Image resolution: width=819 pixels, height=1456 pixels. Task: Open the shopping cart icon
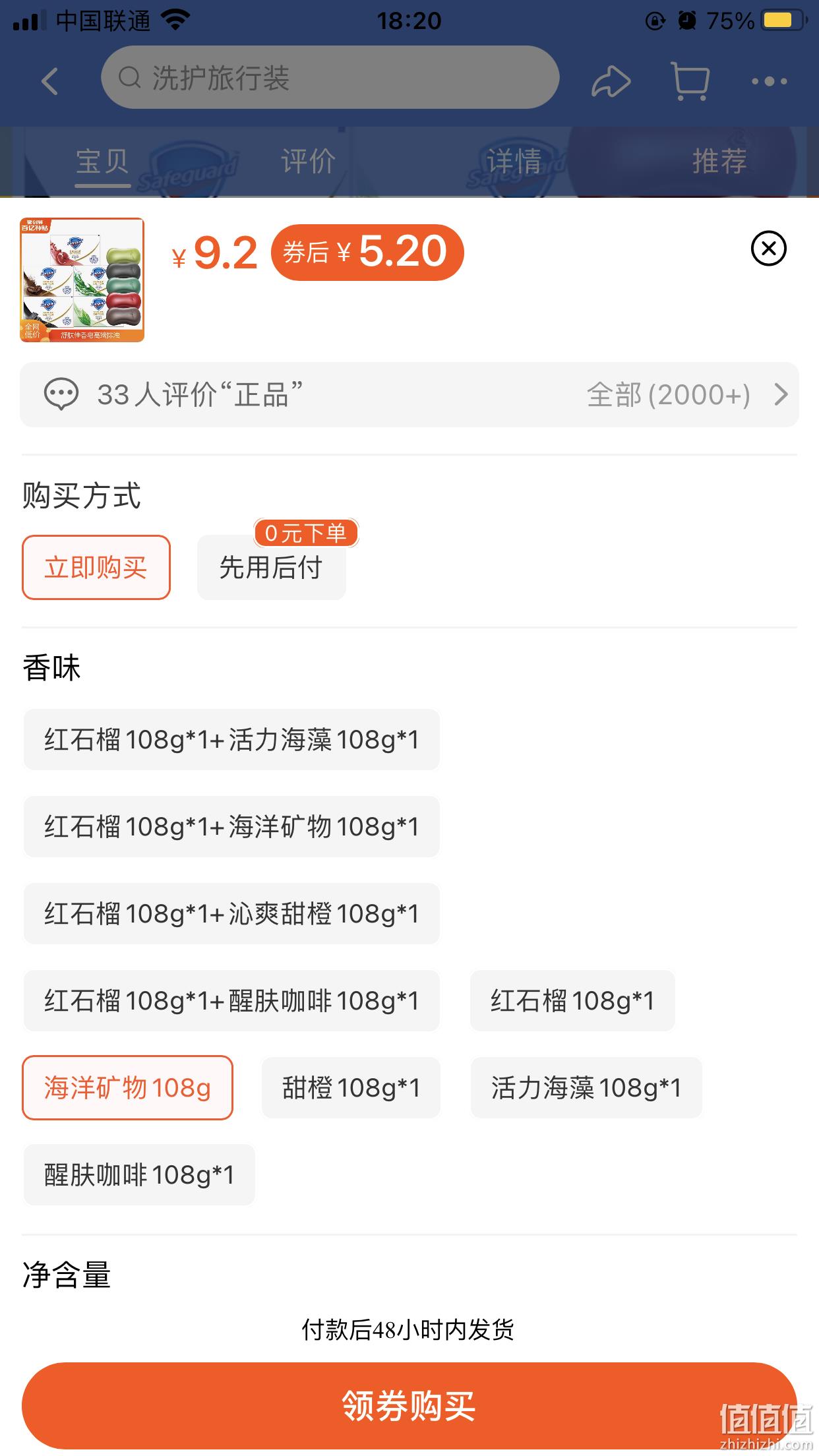click(690, 81)
